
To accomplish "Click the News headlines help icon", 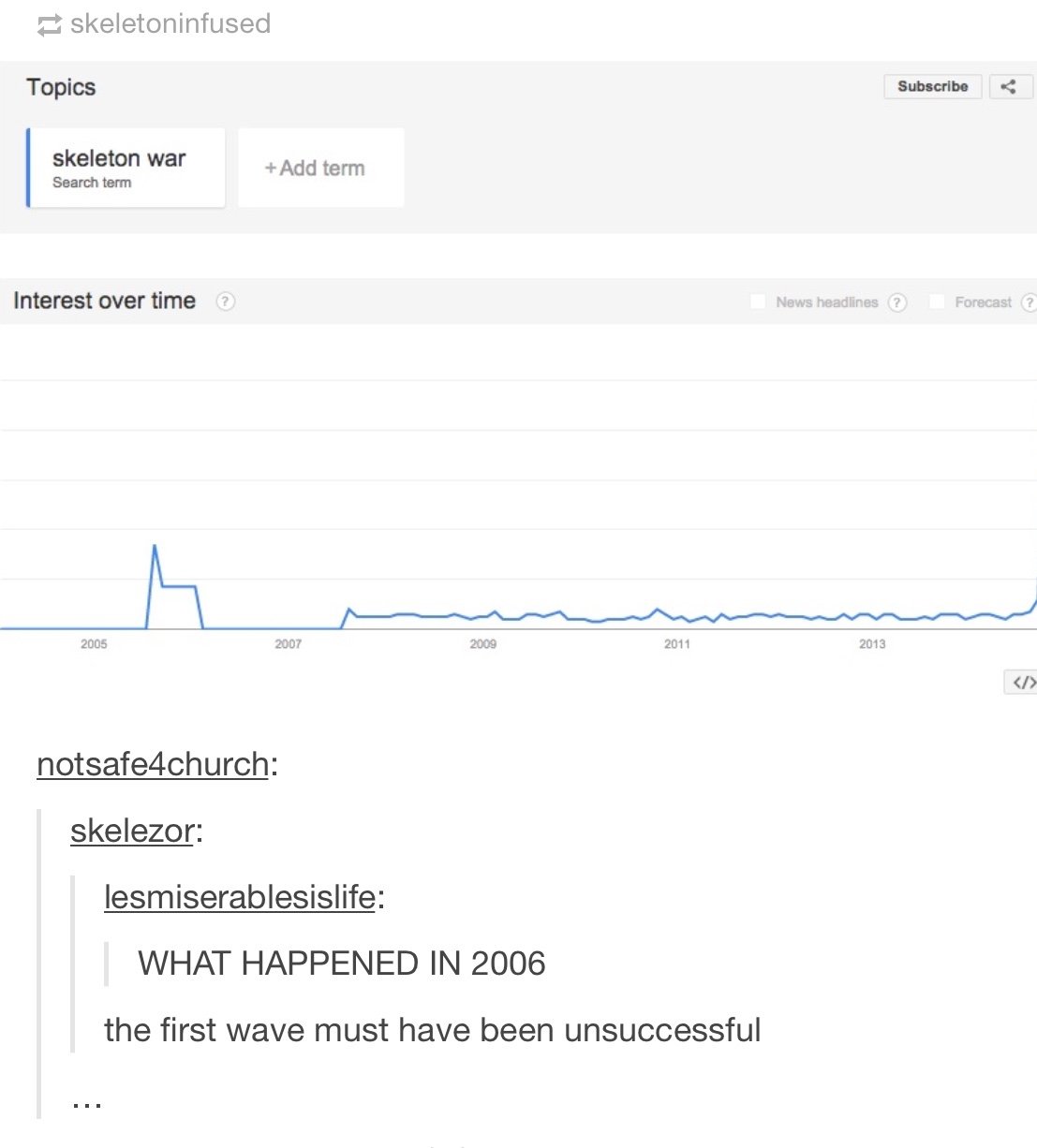I will point(897,302).
